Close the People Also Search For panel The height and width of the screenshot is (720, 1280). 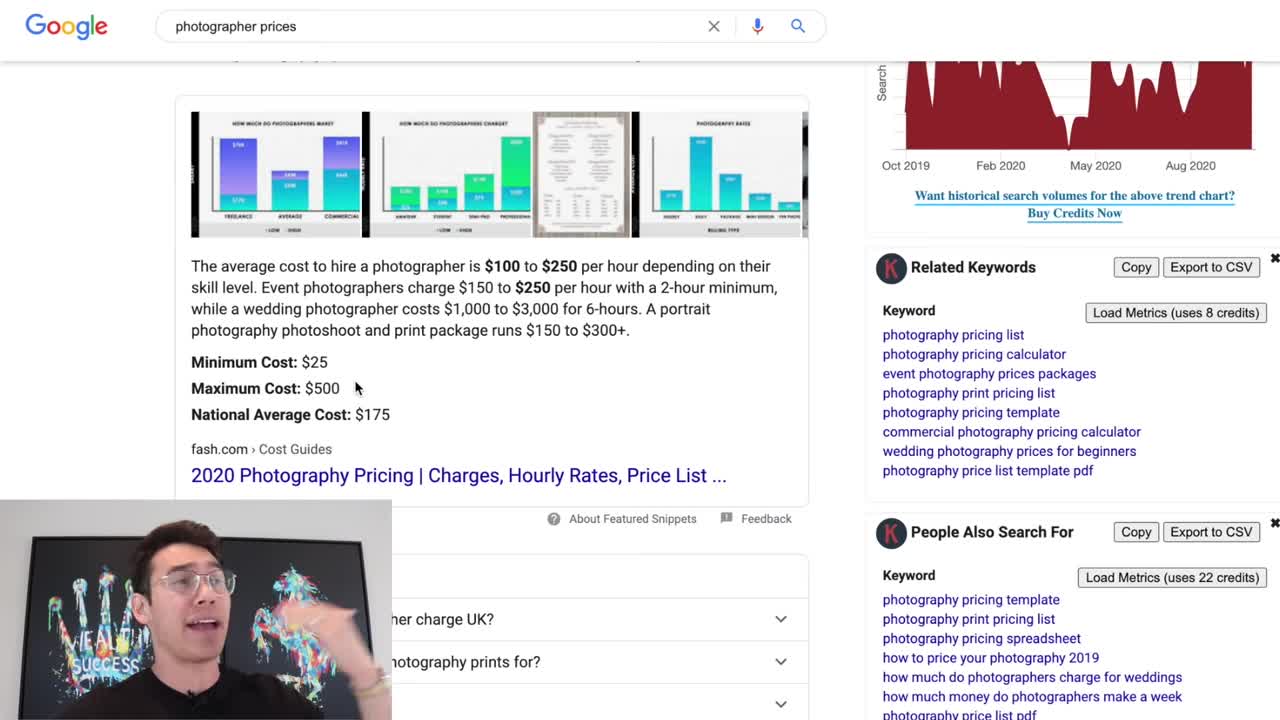click(x=1274, y=524)
